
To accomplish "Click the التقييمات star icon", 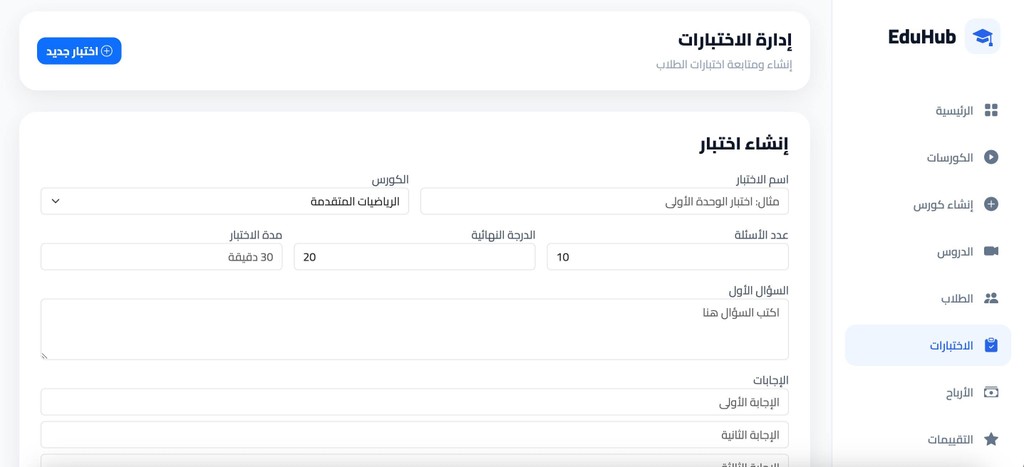I will 991,440.
